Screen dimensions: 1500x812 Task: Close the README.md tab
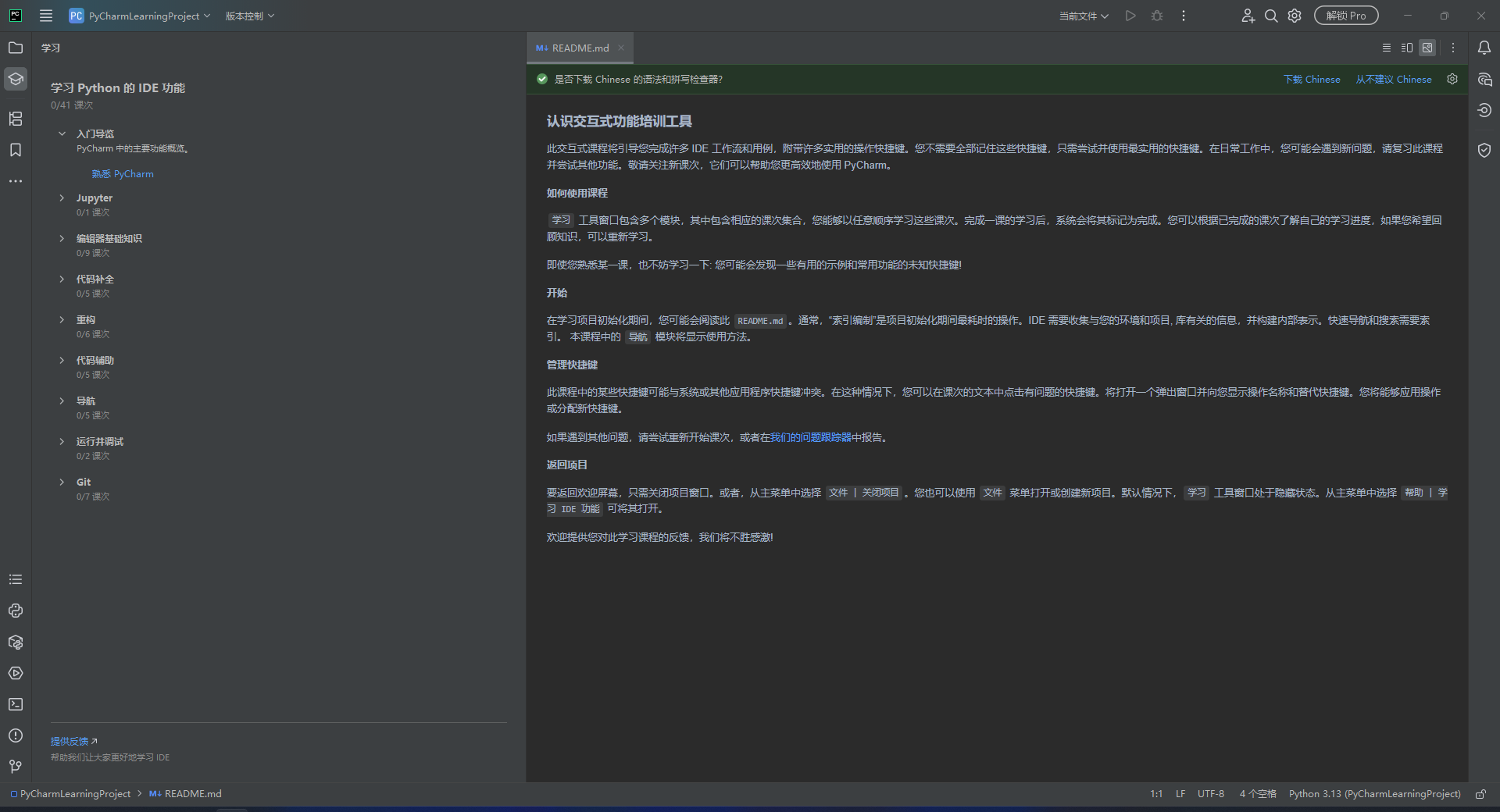pyautogui.click(x=621, y=48)
